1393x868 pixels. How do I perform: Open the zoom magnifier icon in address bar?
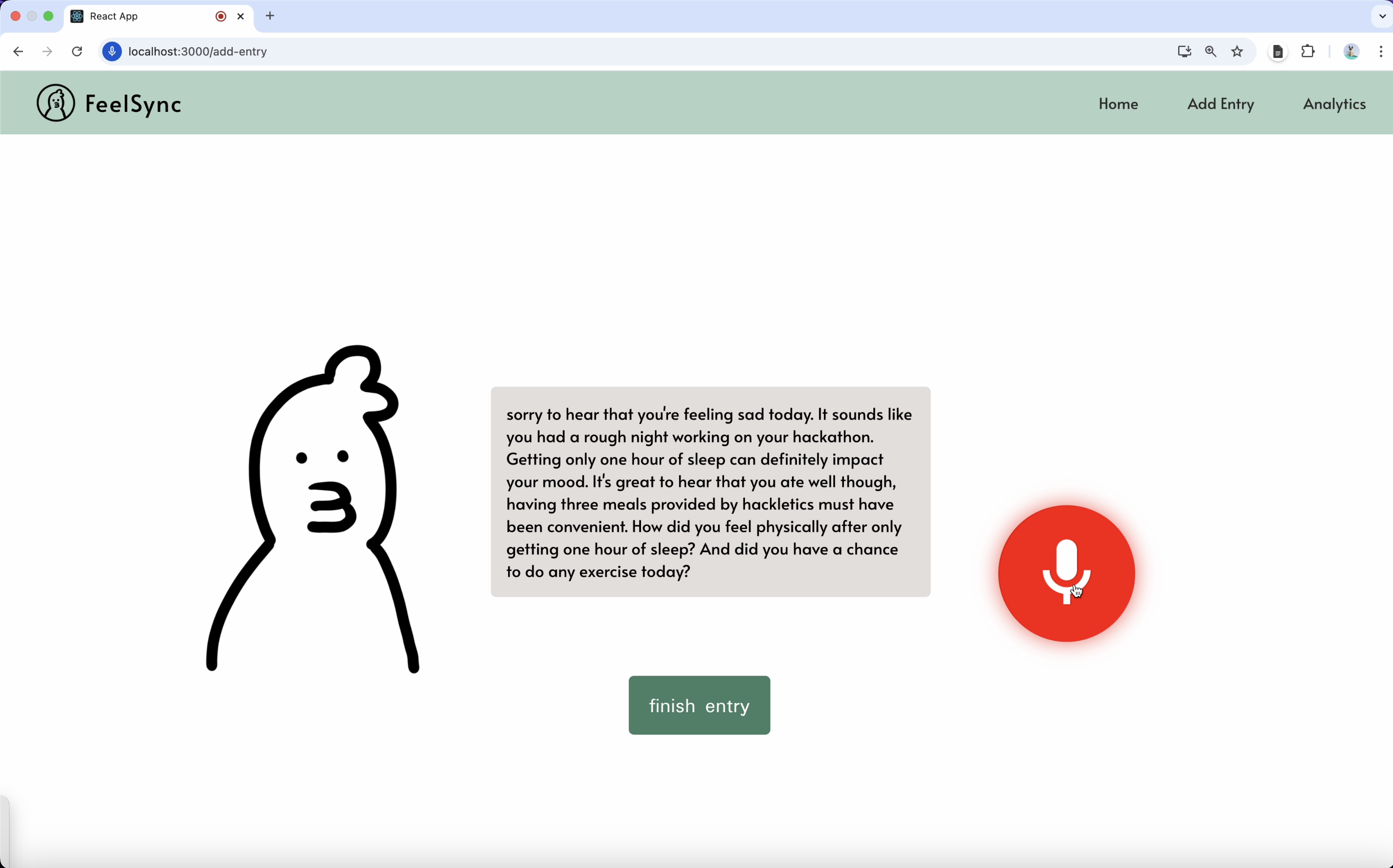pyautogui.click(x=1211, y=51)
